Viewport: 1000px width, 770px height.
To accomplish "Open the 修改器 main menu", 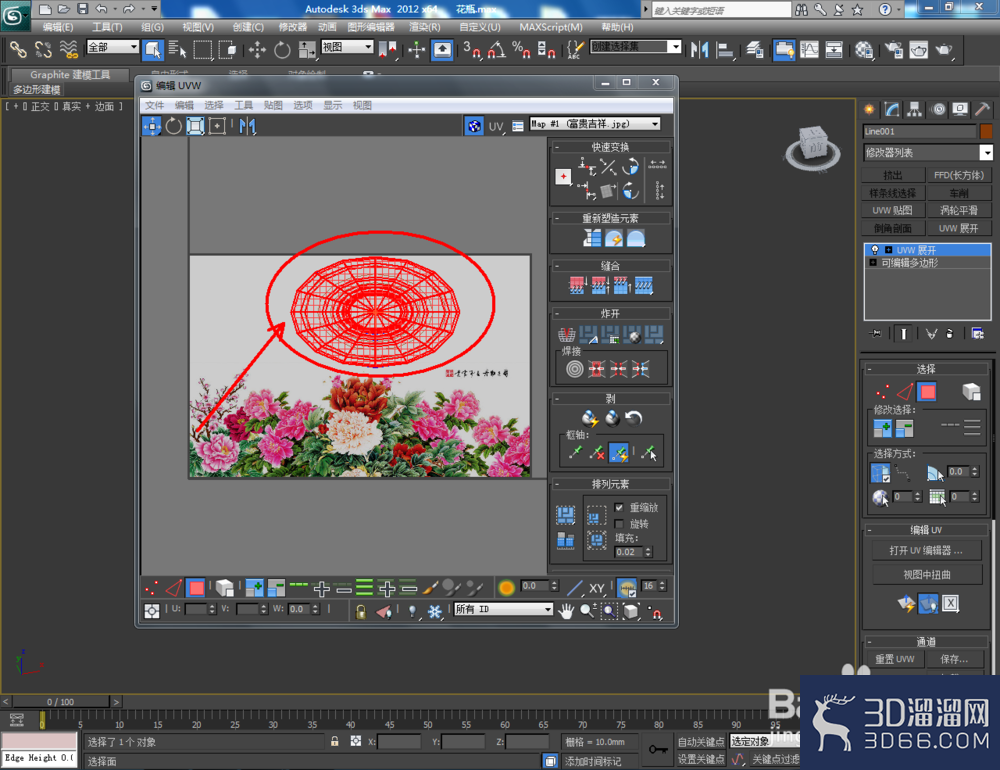I will (x=293, y=27).
